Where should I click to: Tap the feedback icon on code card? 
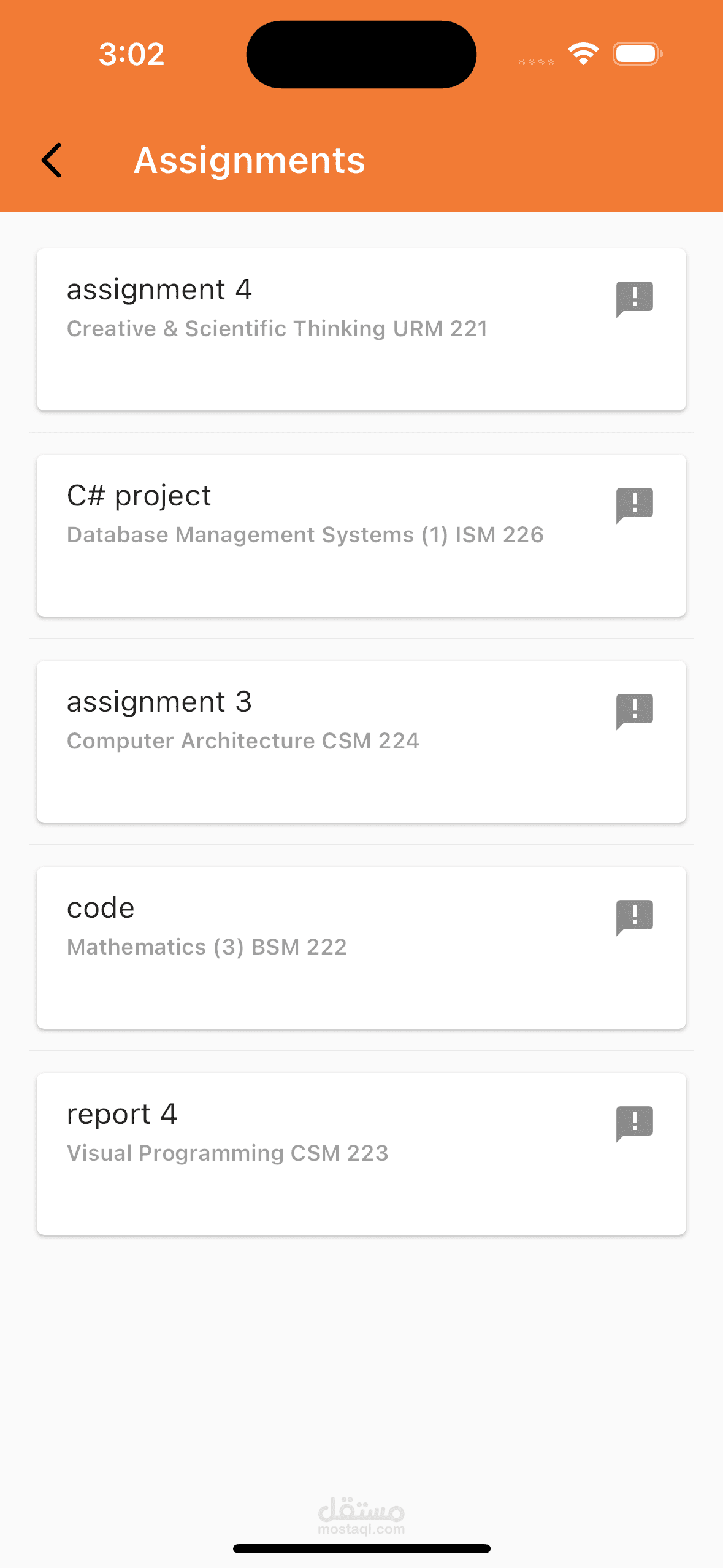634,918
